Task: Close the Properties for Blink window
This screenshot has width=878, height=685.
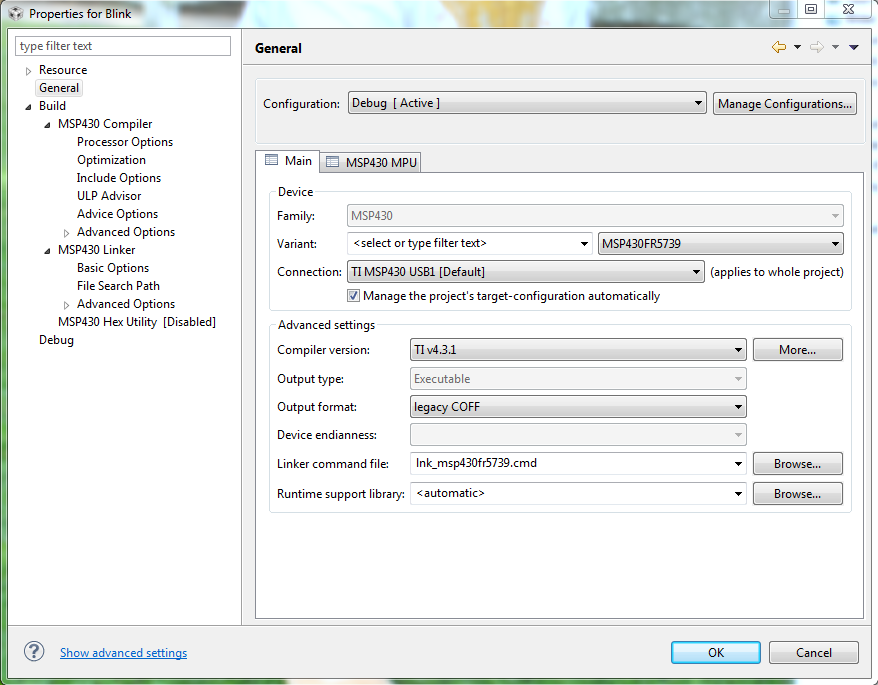Action: coord(849,9)
